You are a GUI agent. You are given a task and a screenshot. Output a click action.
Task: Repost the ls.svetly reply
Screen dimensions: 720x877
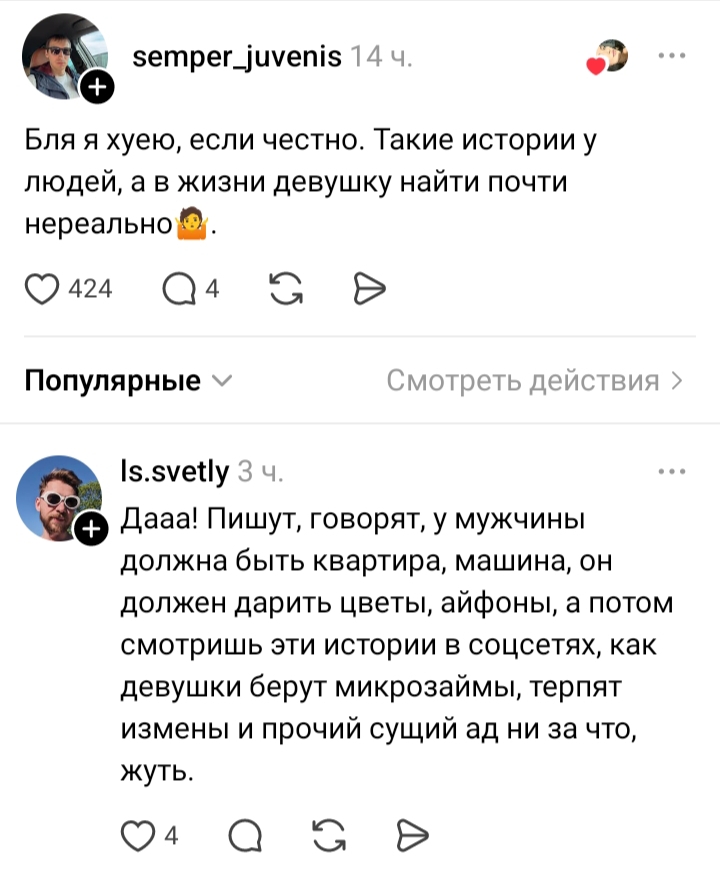(329, 836)
